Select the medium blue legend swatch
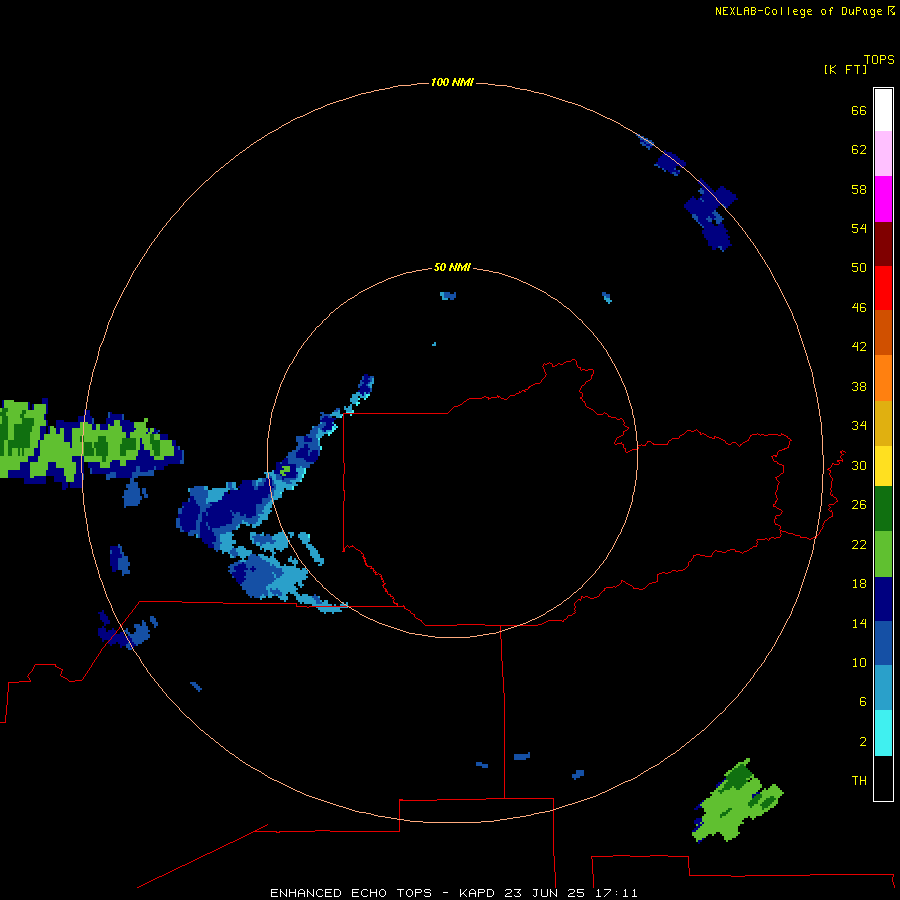 point(883,643)
